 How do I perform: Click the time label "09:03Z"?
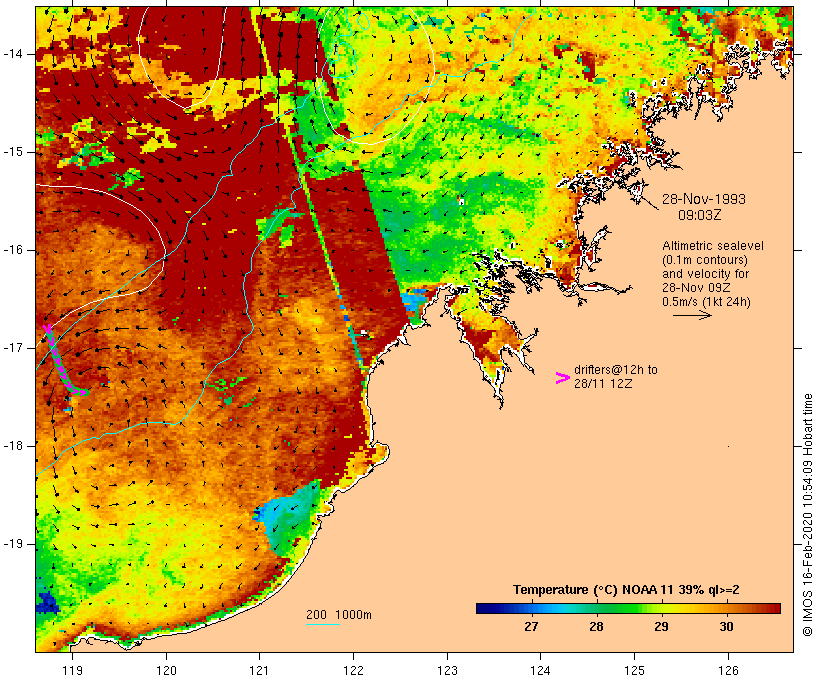(x=700, y=215)
